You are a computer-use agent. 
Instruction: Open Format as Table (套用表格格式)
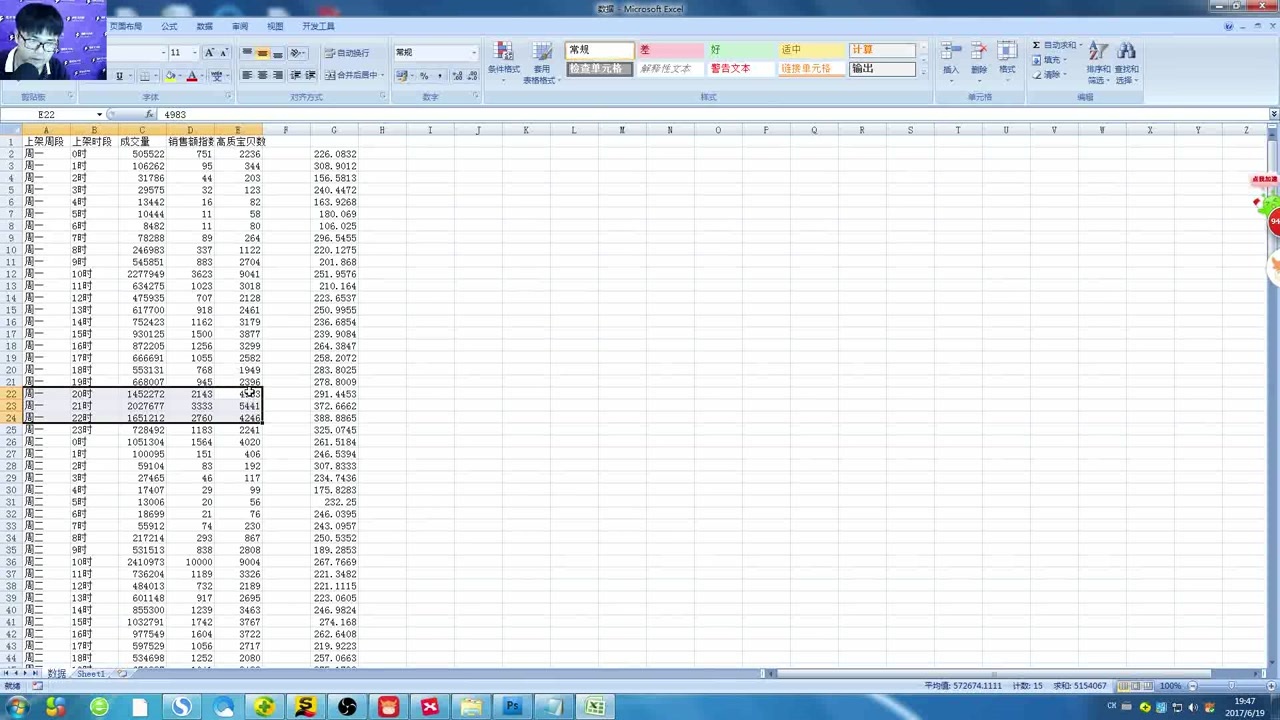pyautogui.click(x=541, y=63)
